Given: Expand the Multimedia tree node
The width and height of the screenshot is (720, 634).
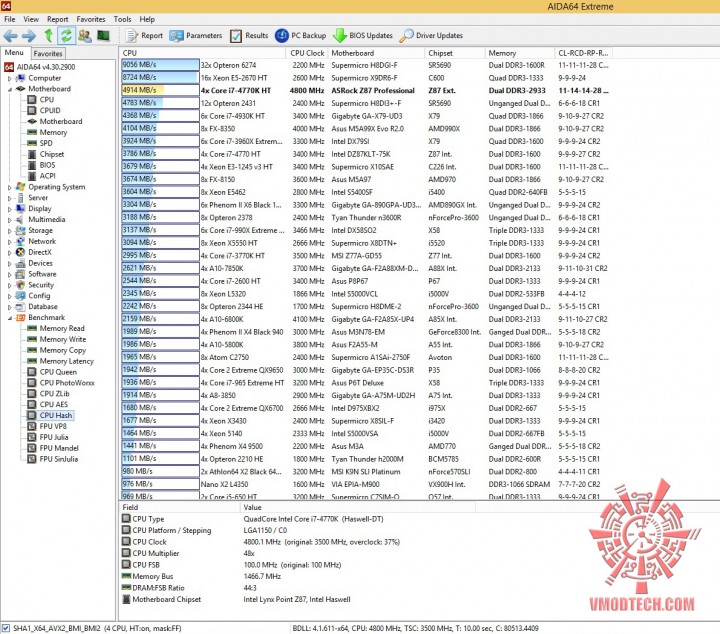Looking at the screenshot, I should (x=10, y=220).
